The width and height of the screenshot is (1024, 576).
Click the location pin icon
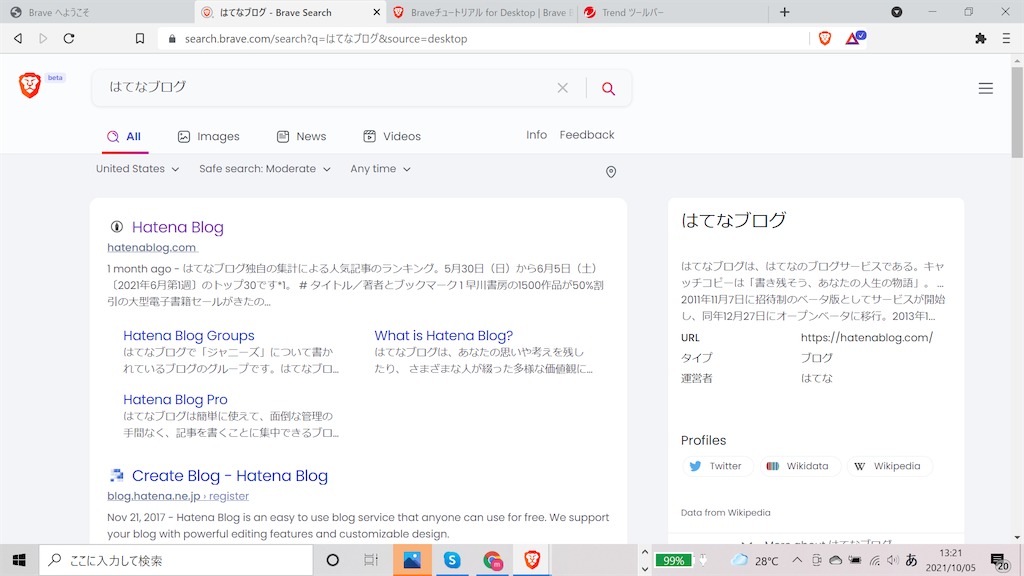(x=611, y=172)
